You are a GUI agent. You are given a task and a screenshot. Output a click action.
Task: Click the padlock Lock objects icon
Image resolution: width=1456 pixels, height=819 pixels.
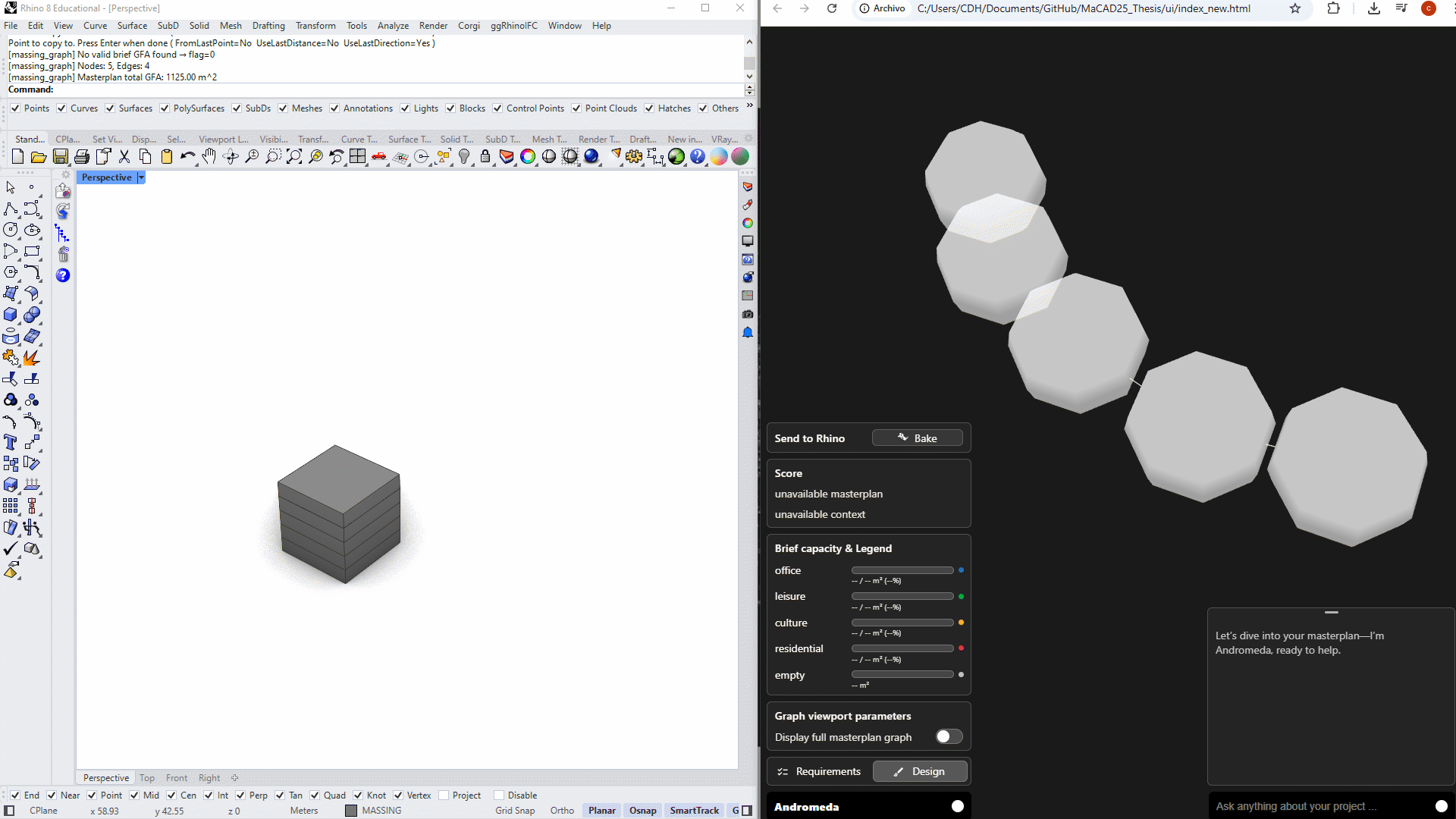pos(485,157)
